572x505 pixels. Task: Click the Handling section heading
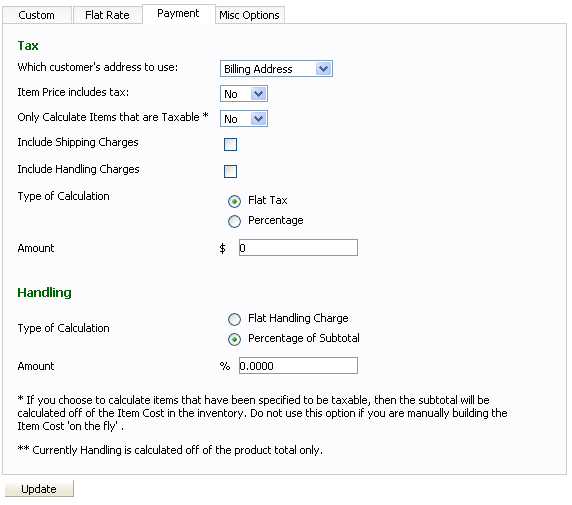coord(45,293)
